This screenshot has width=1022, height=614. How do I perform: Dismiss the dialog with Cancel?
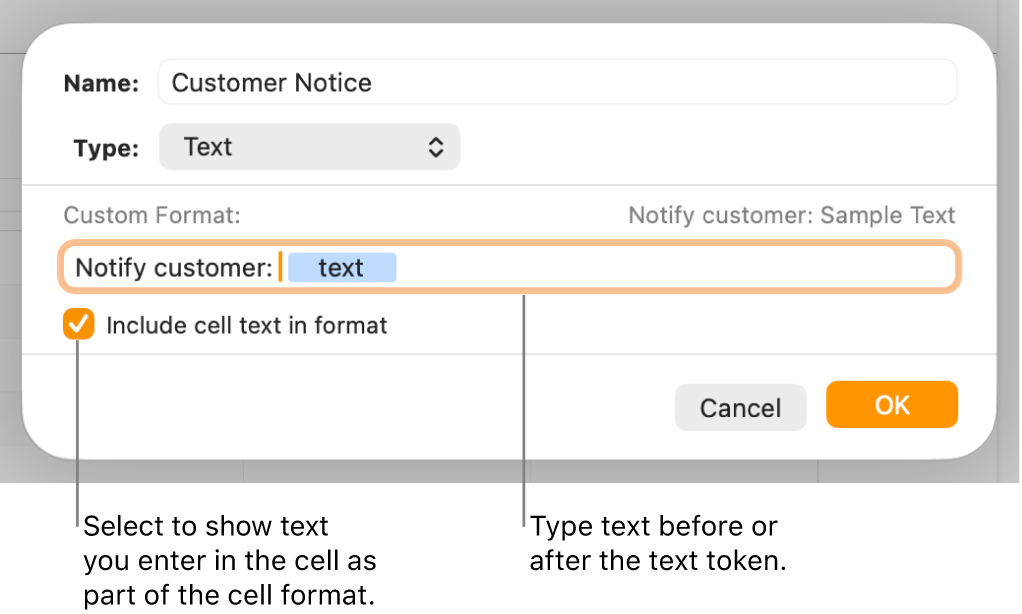[740, 407]
